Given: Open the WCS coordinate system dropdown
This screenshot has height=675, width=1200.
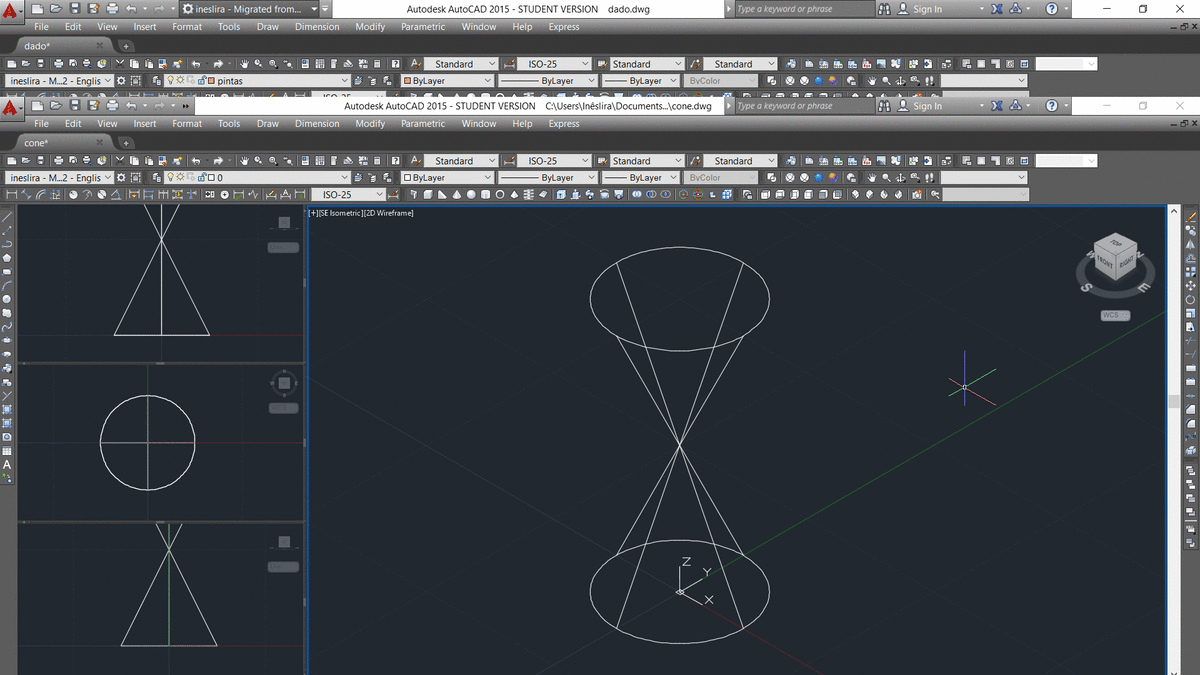Looking at the screenshot, I should tap(1115, 315).
